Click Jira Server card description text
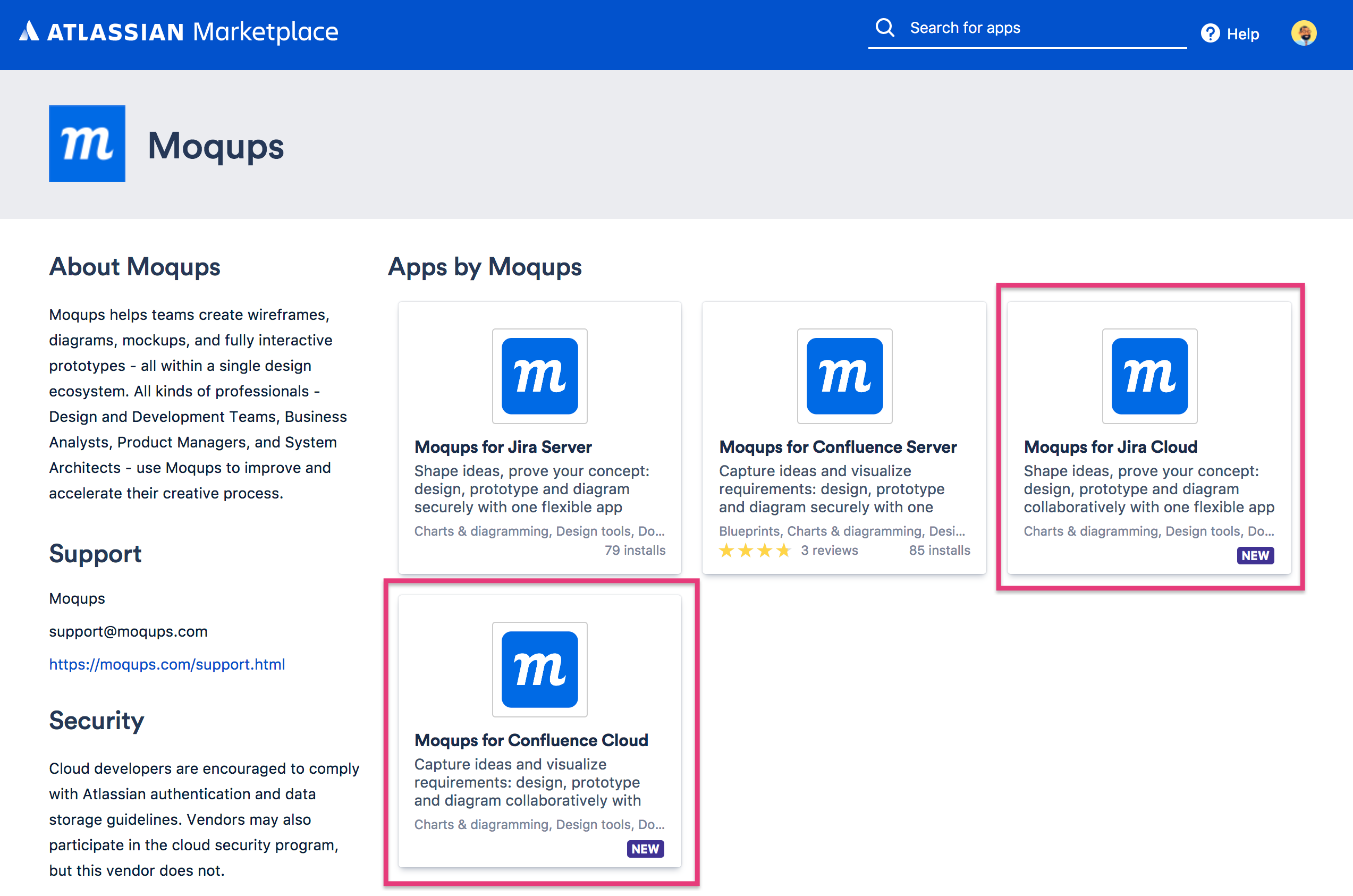The image size is (1353, 896). click(x=531, y=489)
